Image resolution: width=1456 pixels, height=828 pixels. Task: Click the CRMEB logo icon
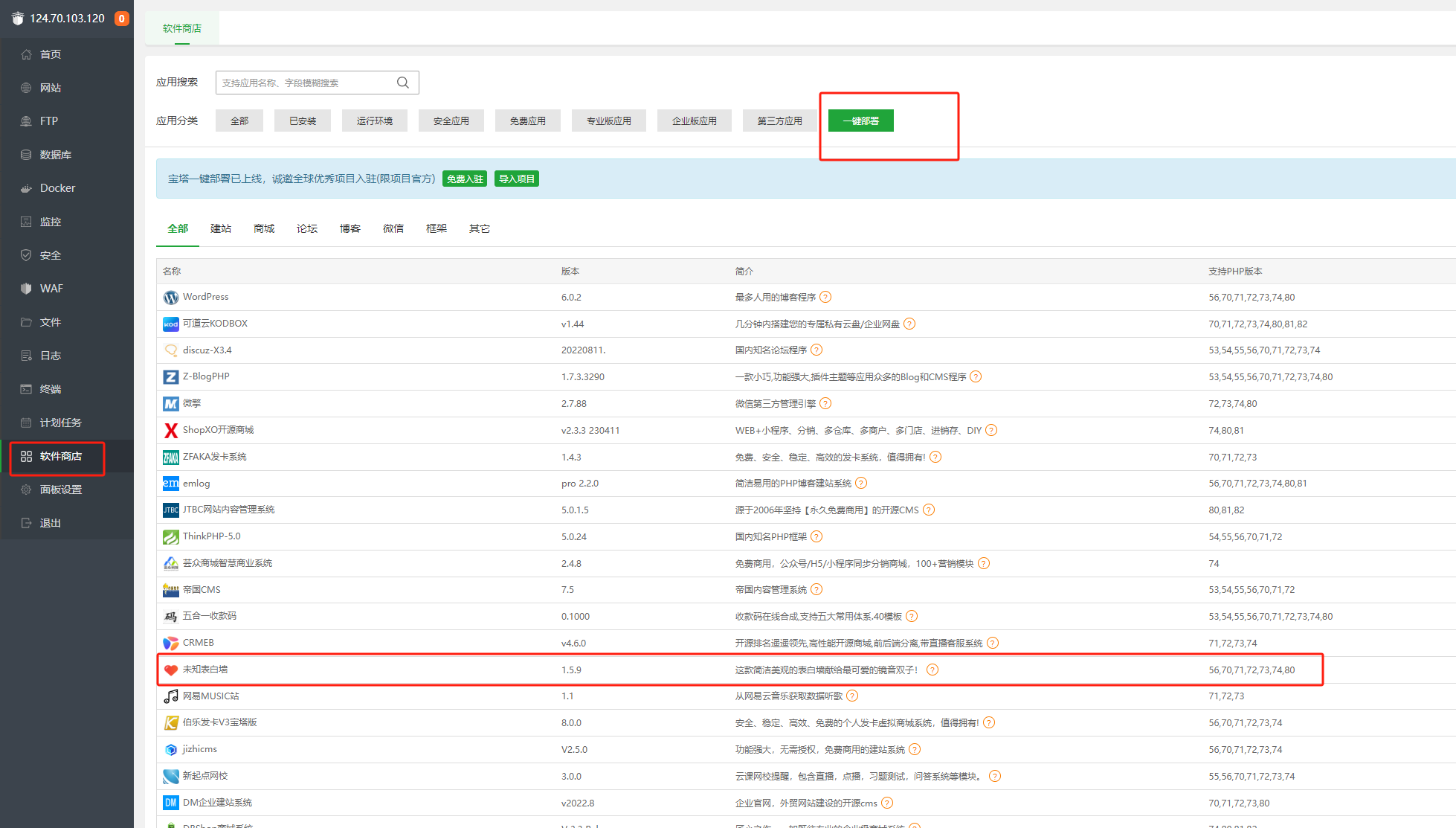[171, 643]
